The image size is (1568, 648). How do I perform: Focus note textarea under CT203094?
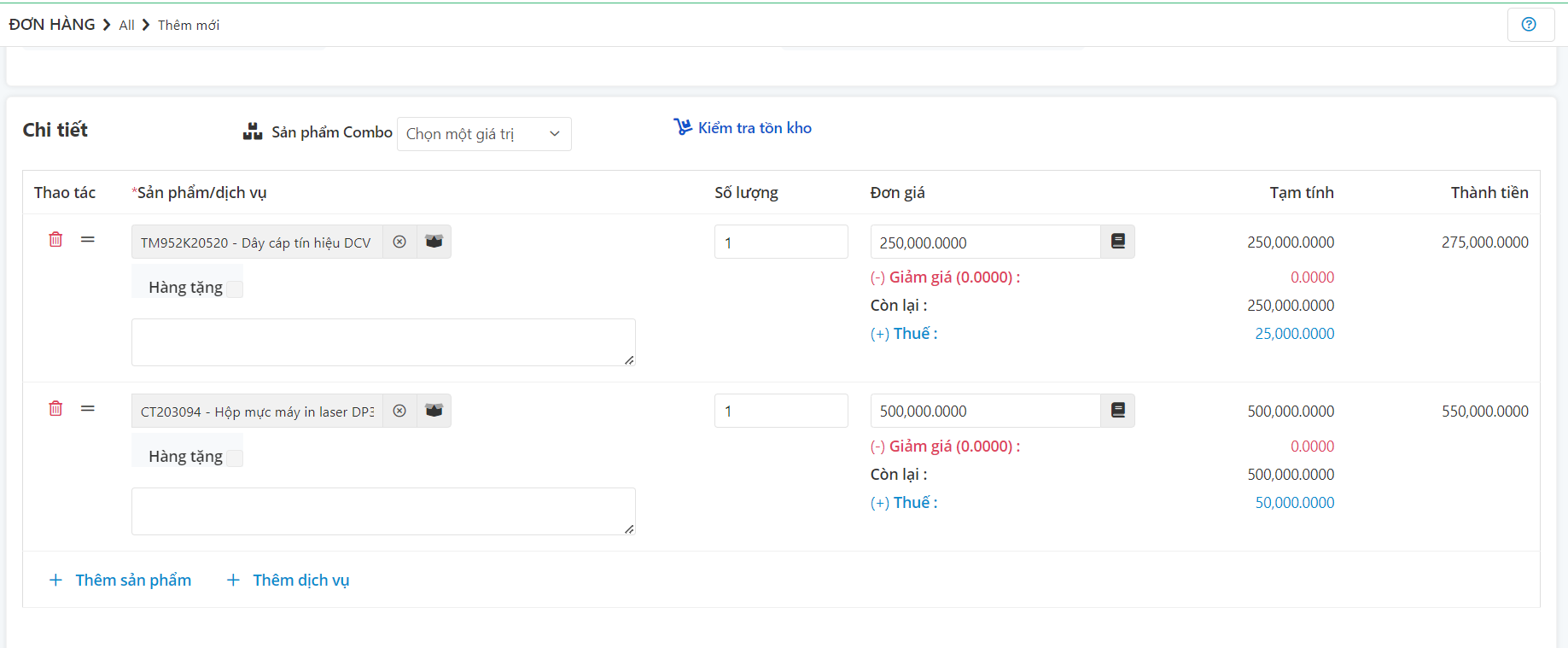pyautogui.click(x=383, y=511)
